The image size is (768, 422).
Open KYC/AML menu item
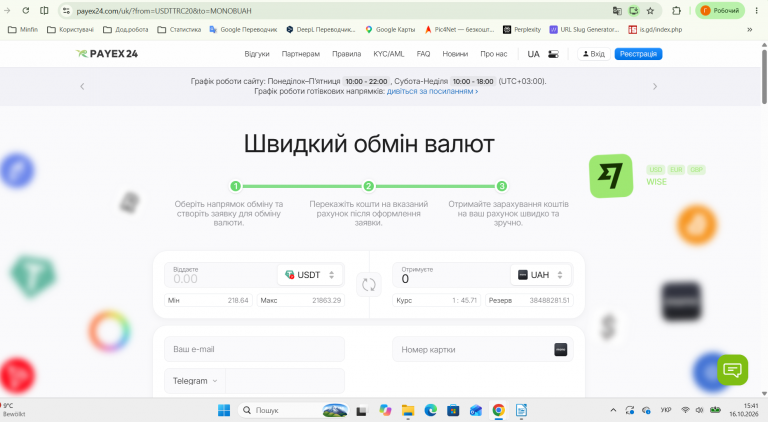[389, 54]
